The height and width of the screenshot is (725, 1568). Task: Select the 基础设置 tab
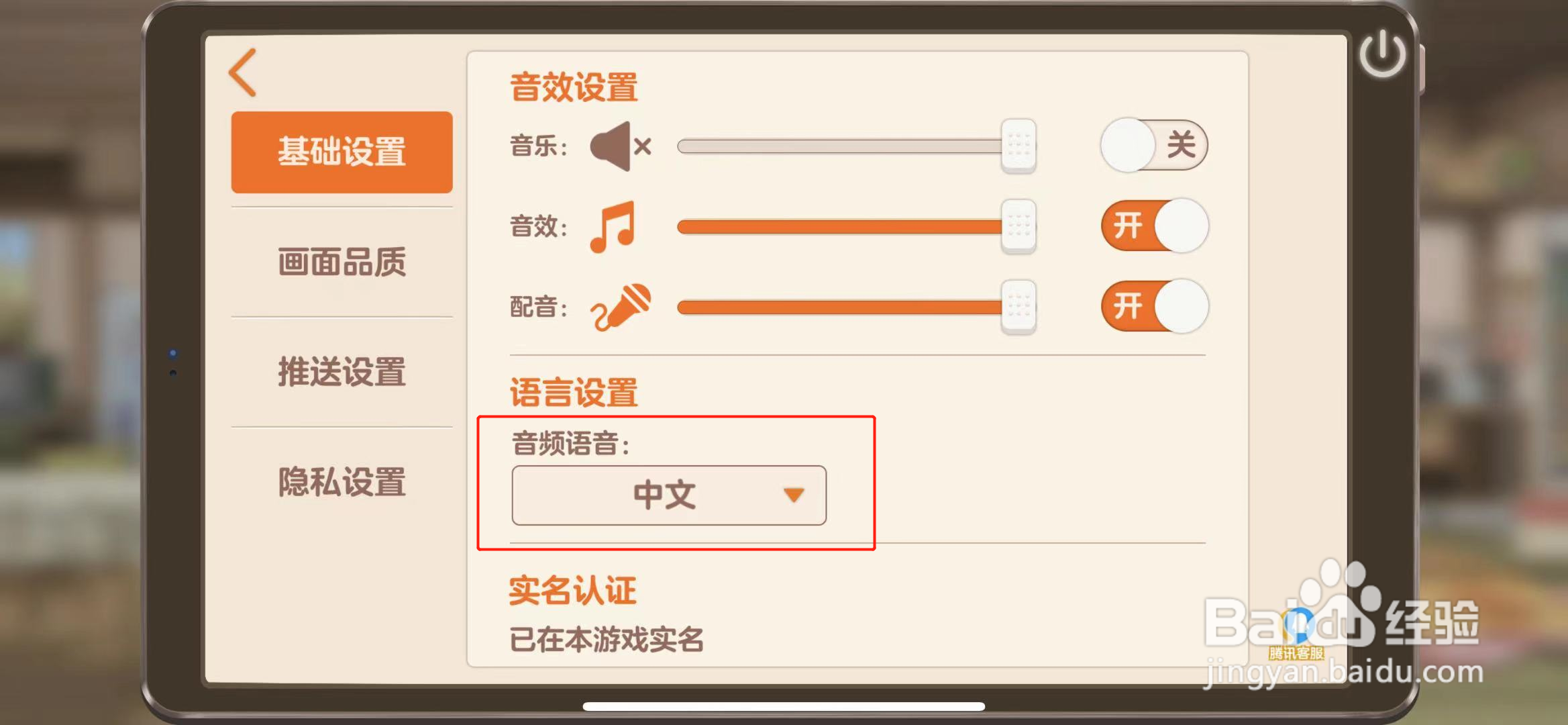click(x=342, y=152)
